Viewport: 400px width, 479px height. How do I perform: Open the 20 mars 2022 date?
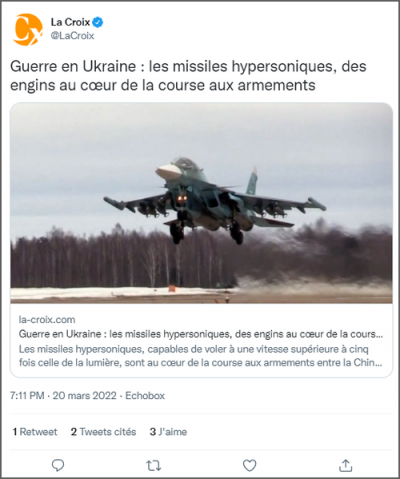[85, 396]
